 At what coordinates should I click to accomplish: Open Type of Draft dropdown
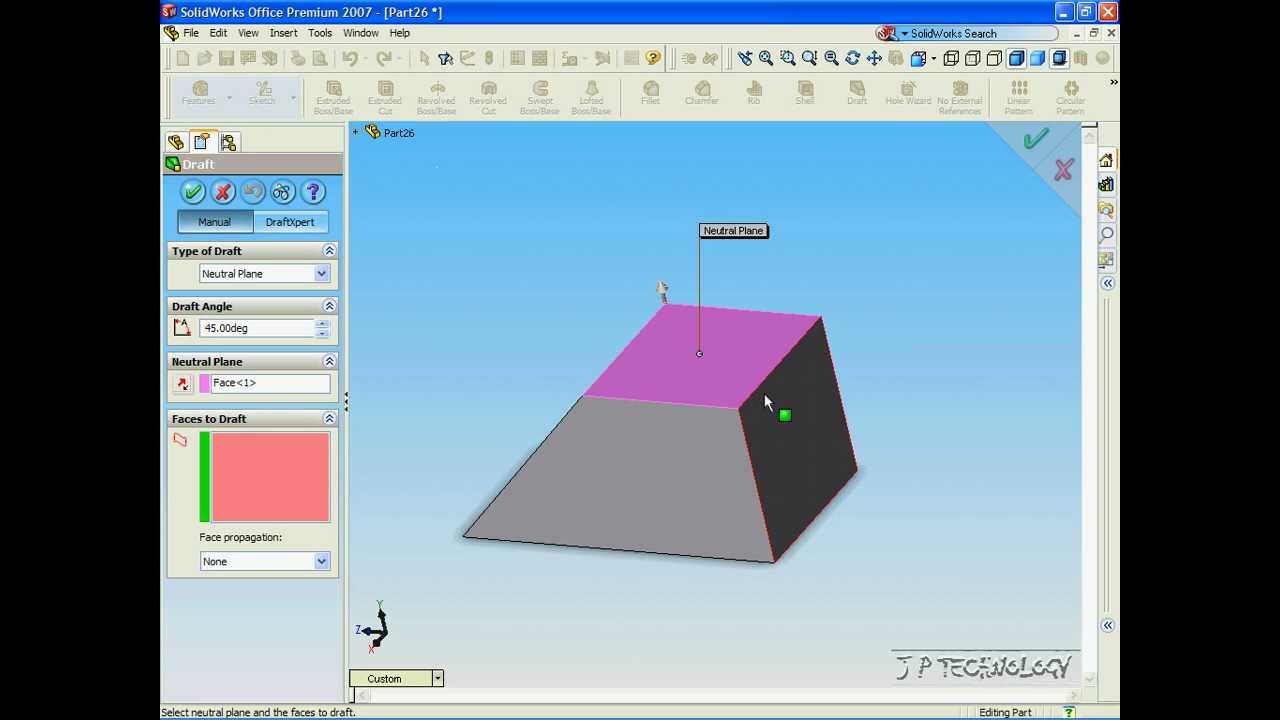pyautogui.click(x=322, y=274)
